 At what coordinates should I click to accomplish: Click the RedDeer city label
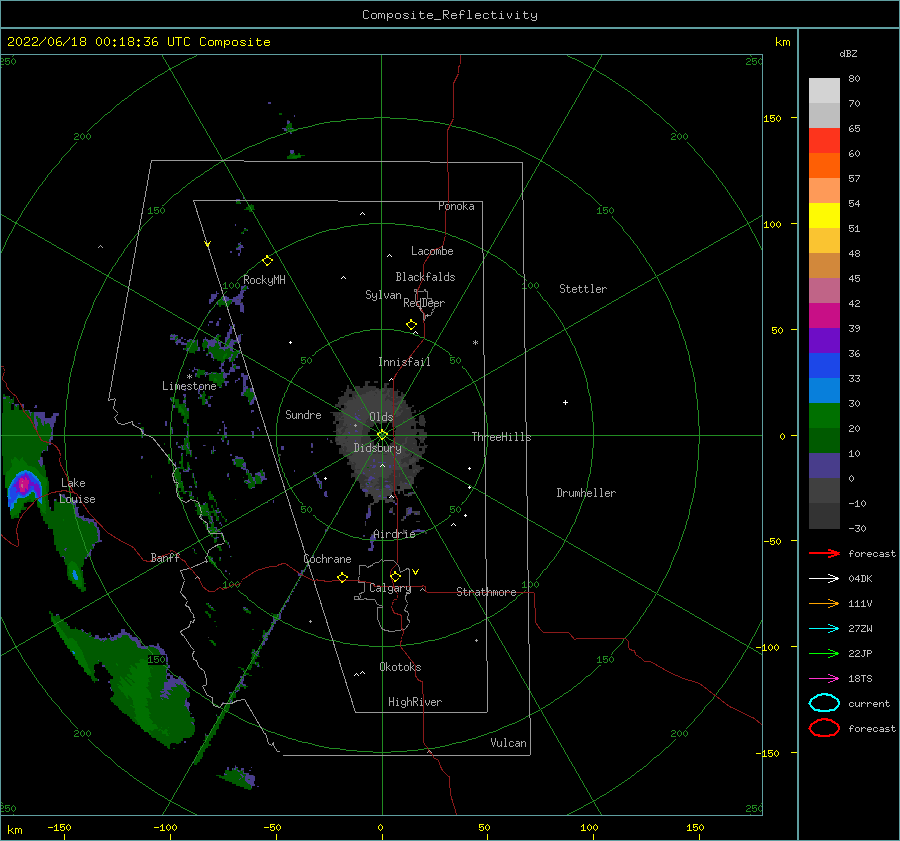coord(424,303)
